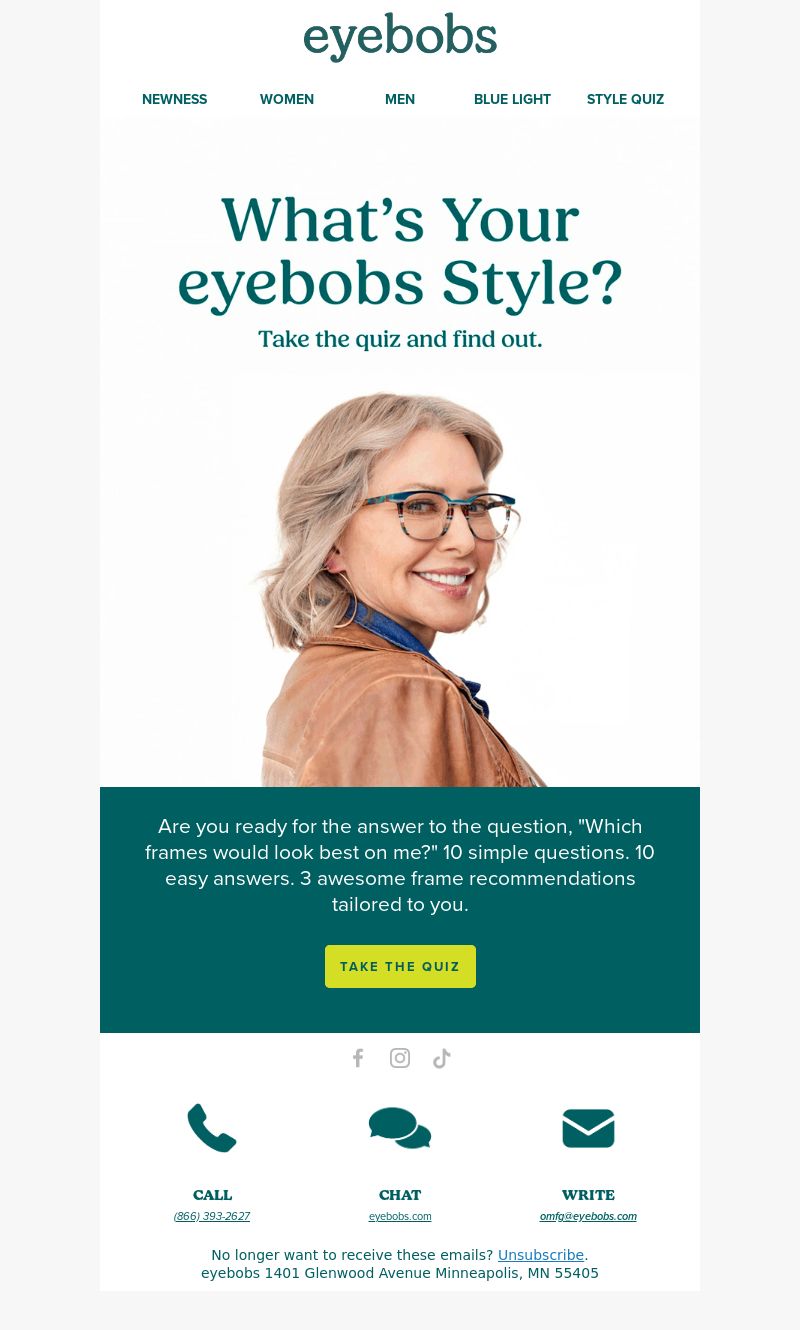Click the CALL label text

tap(212, 1195)
